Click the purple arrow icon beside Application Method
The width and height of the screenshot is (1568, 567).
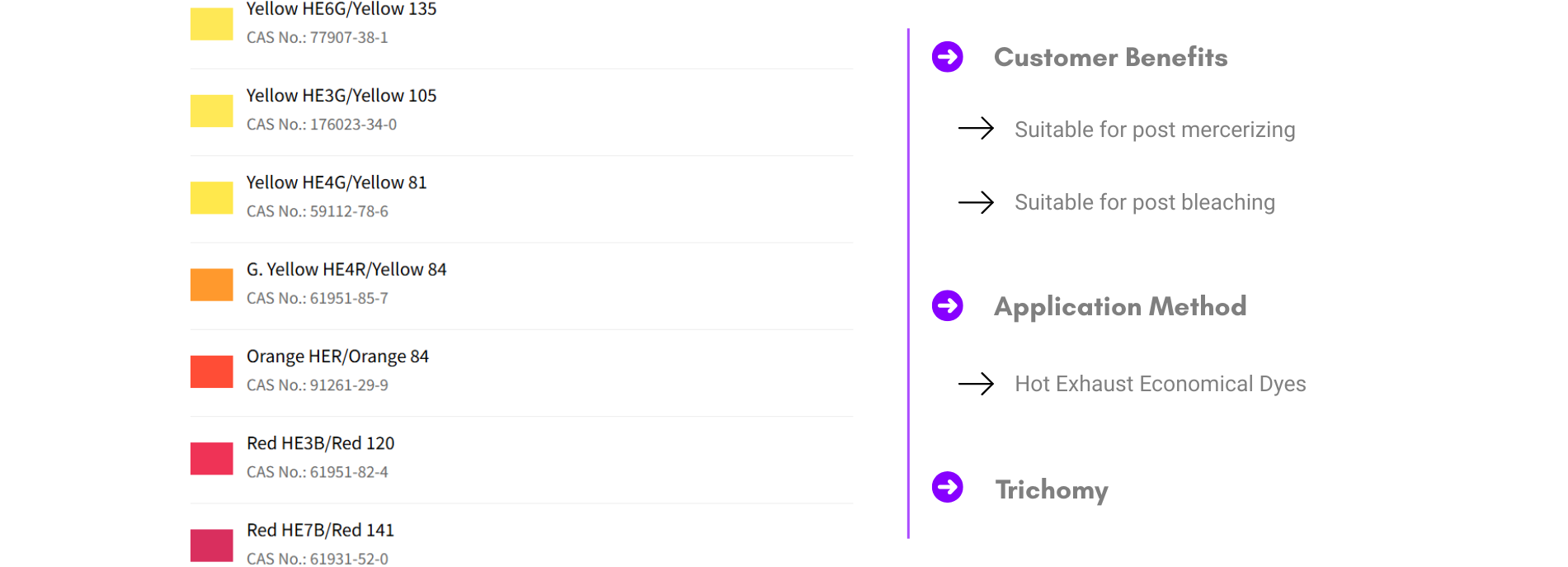(947, 306)
